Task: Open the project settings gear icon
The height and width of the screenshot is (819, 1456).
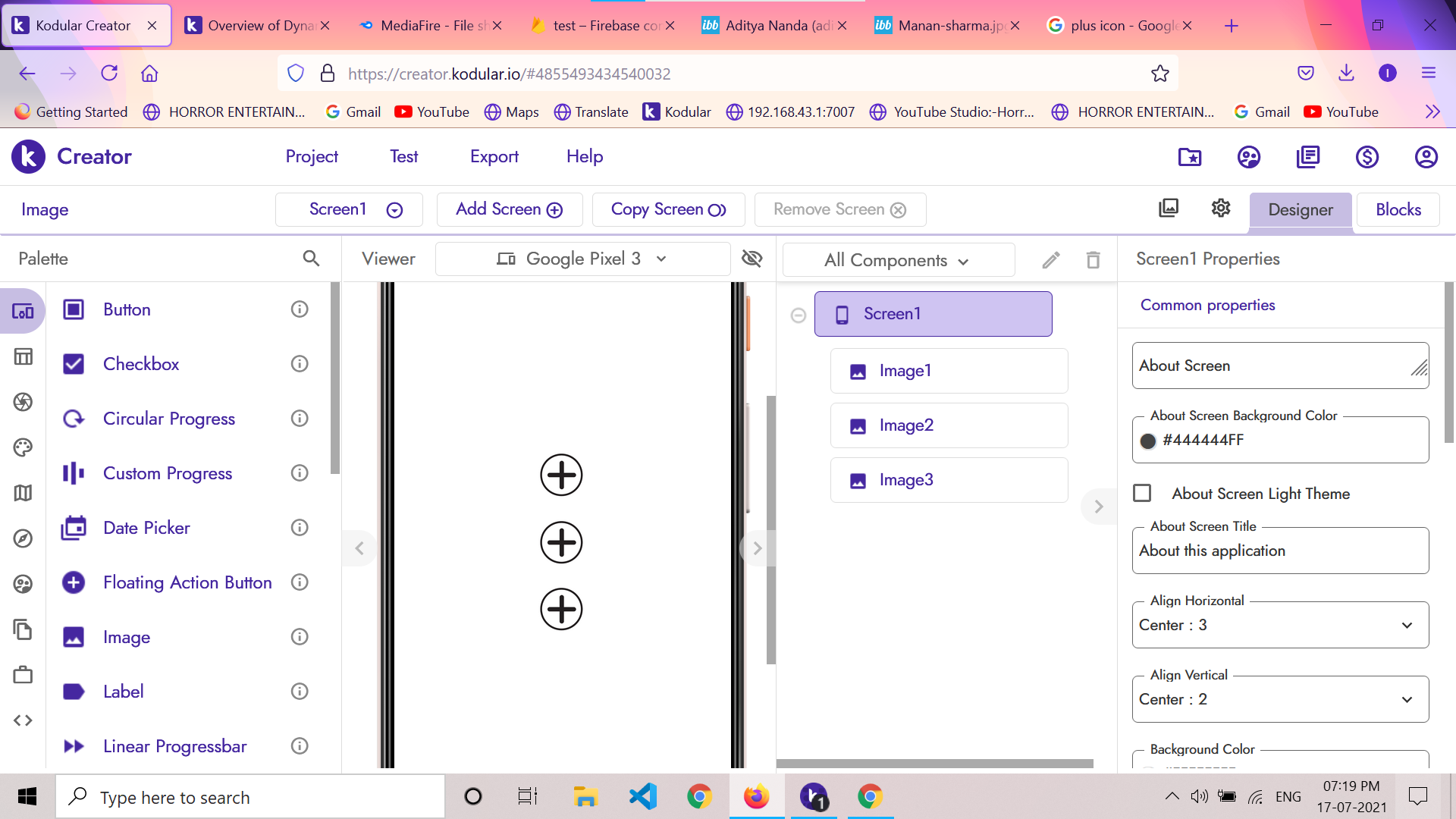Action: (x=1220, y=209)
